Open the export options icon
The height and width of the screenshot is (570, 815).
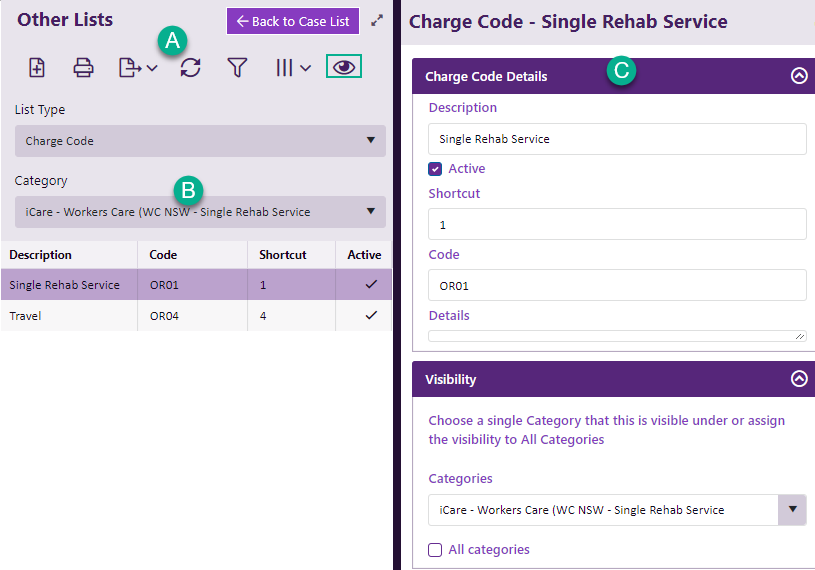(x=137, y=68)
